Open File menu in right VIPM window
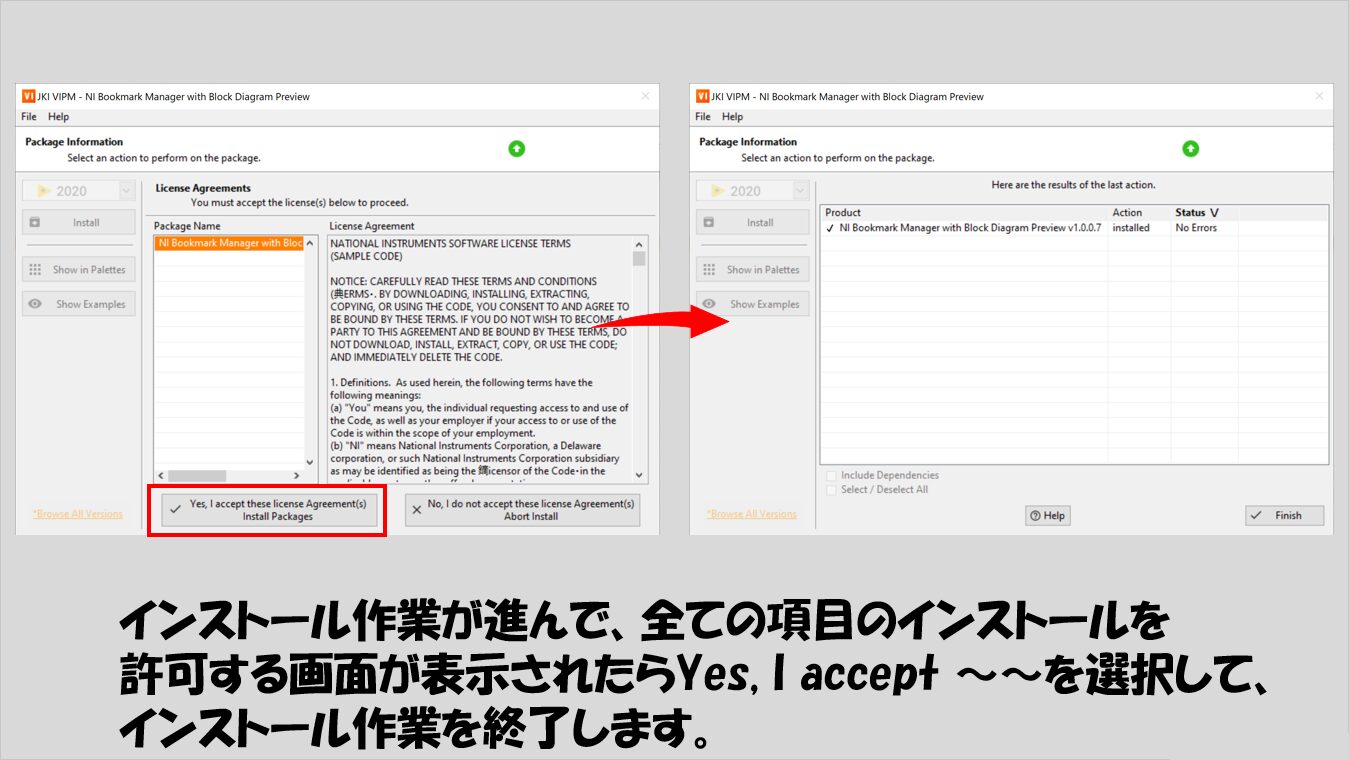 [x=703, y=117]
